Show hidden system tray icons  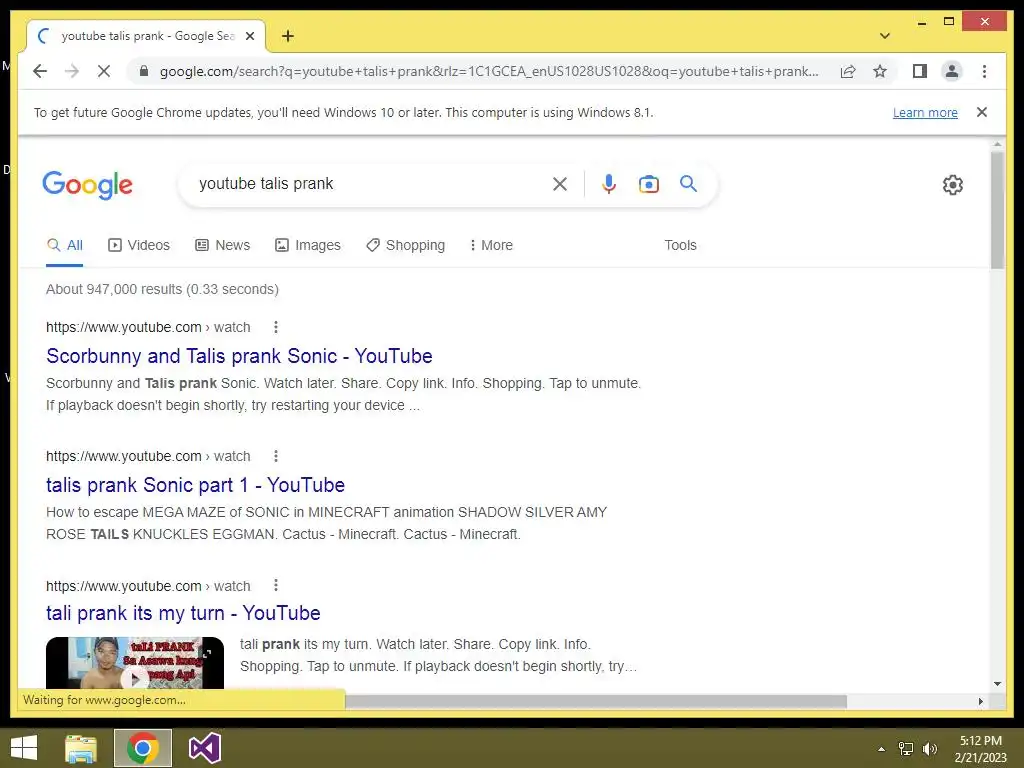[881, 749]
